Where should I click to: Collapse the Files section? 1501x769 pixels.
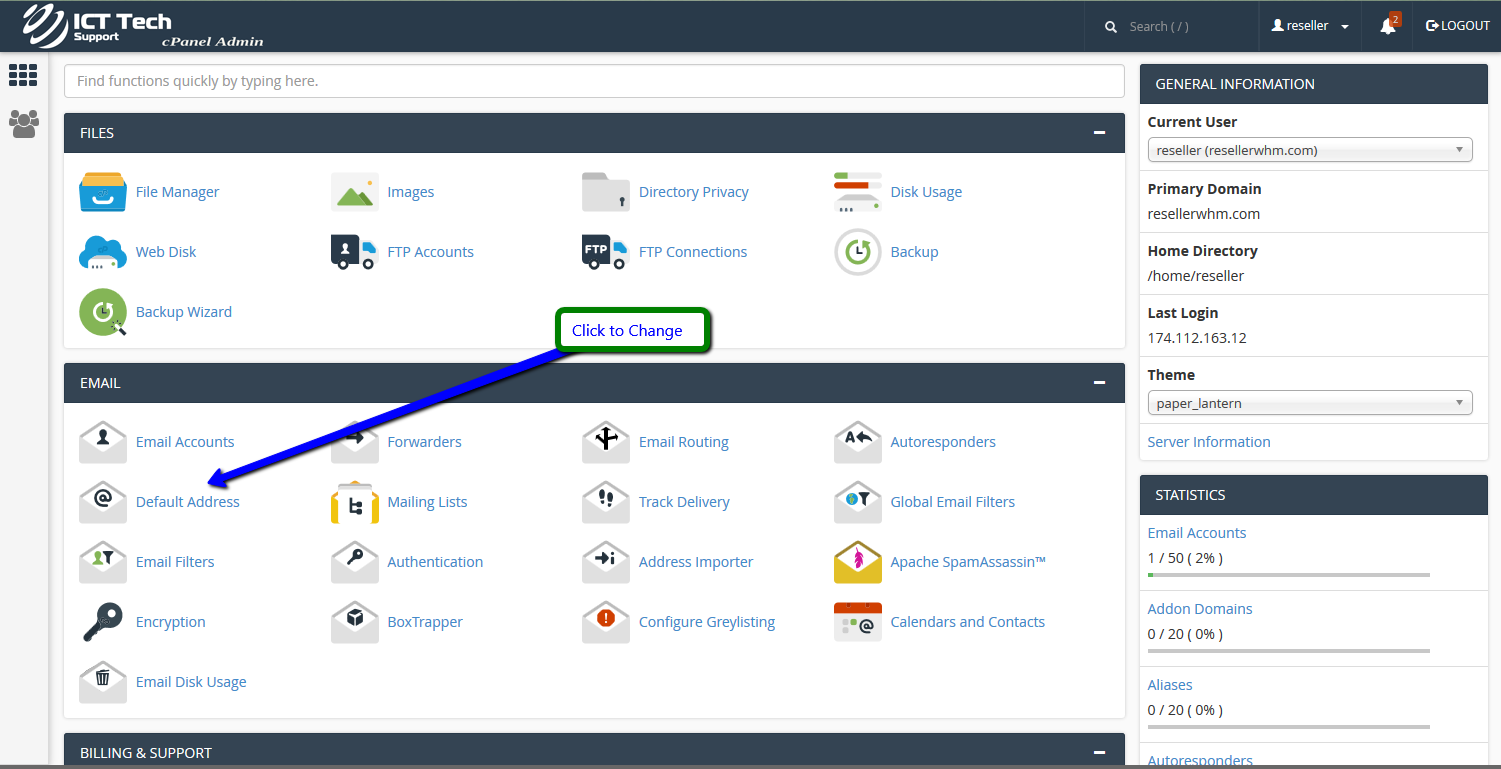pos(1099,133)
